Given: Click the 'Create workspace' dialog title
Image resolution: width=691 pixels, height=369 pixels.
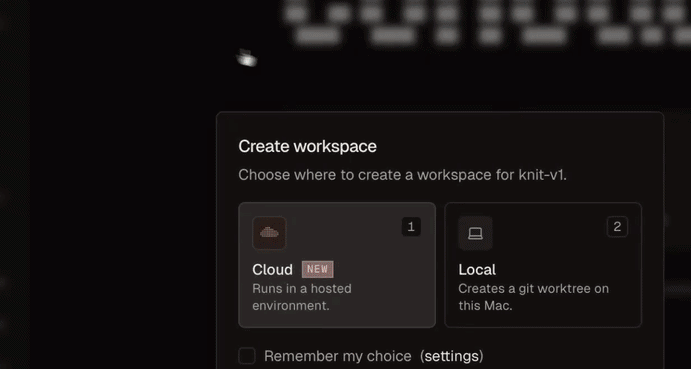Looking at the screenshot, I should (308, 146).
